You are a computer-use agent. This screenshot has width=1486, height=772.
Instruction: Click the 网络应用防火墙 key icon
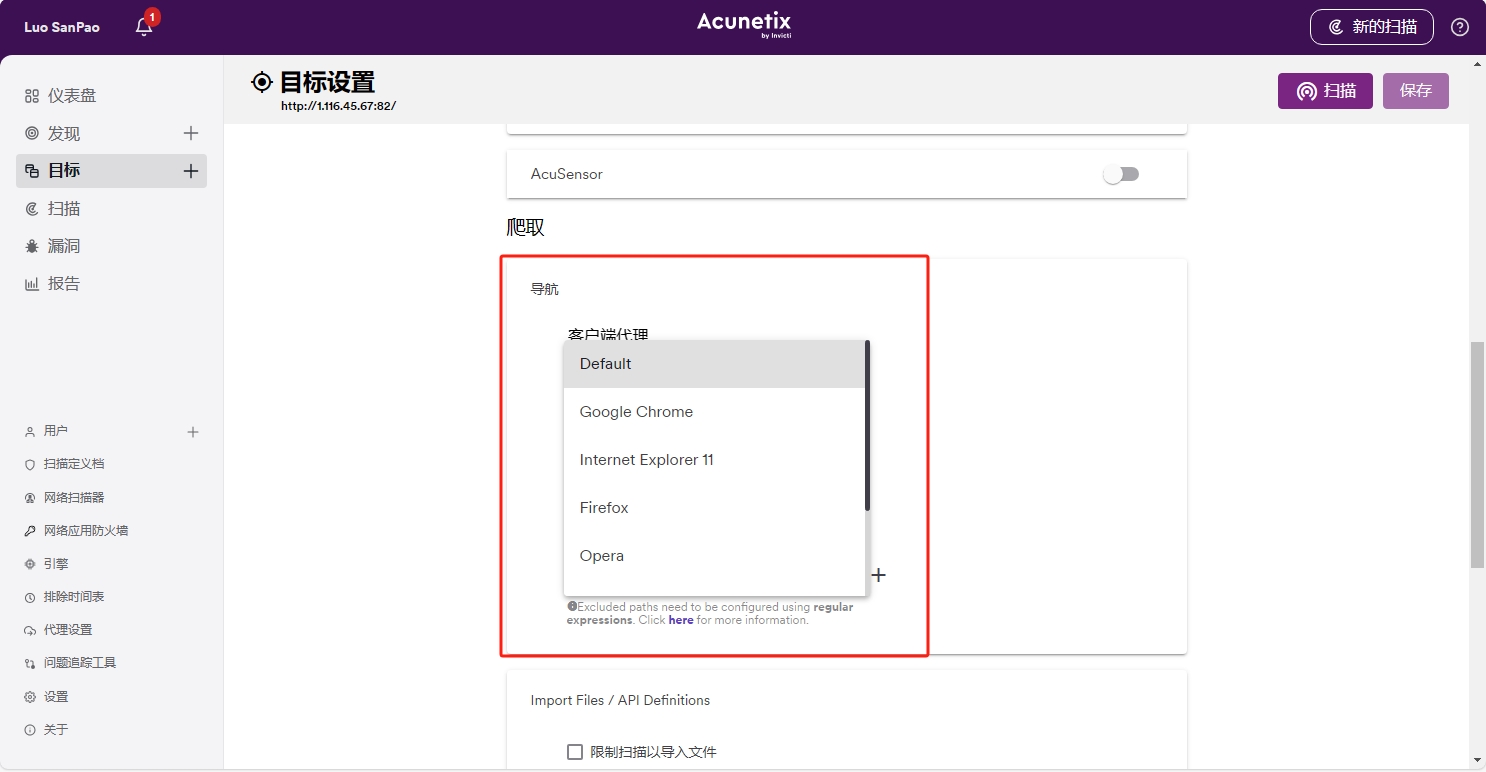point(30,531)
